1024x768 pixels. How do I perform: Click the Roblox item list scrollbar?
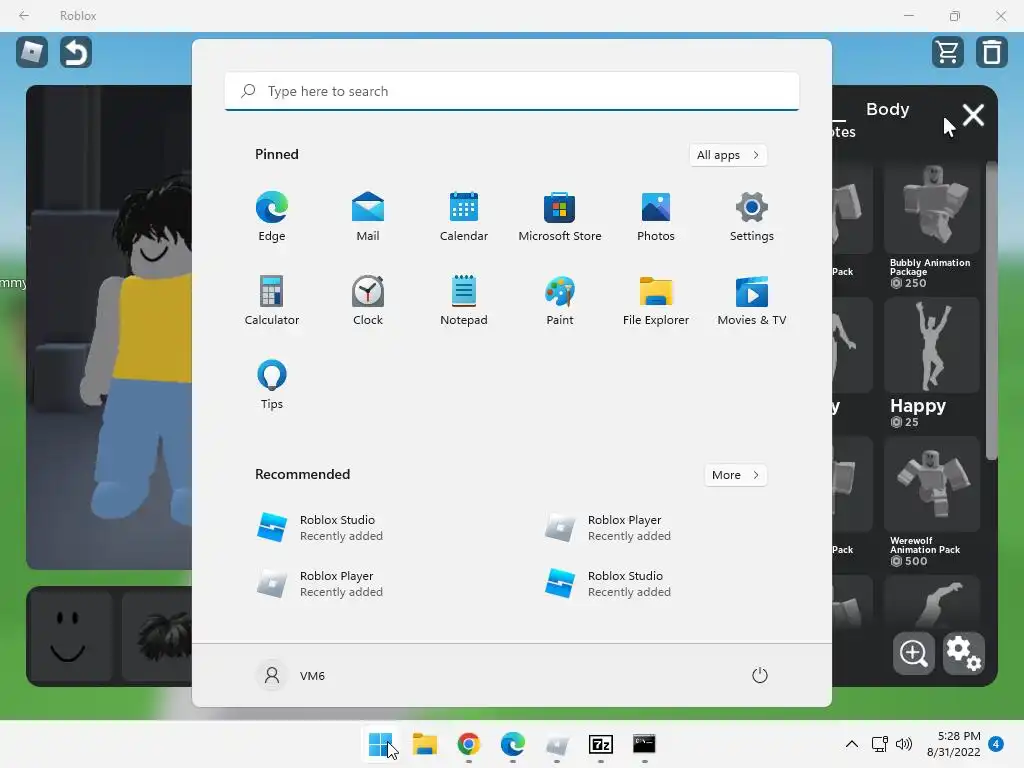[991, 311]
